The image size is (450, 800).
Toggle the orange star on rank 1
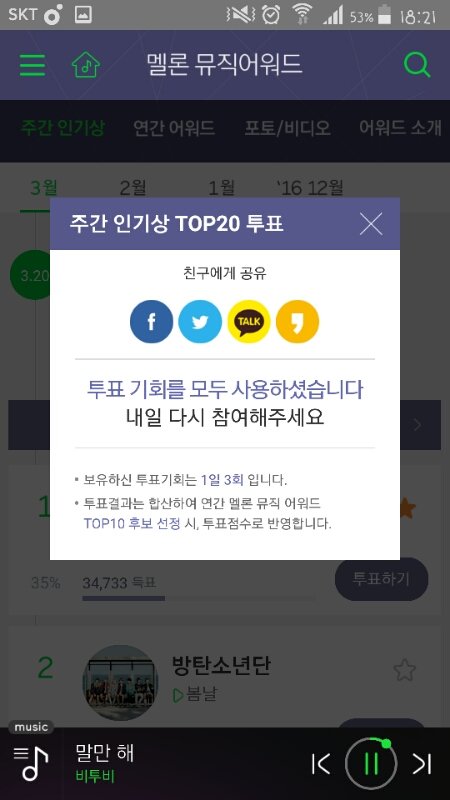(x=407, y=508)
